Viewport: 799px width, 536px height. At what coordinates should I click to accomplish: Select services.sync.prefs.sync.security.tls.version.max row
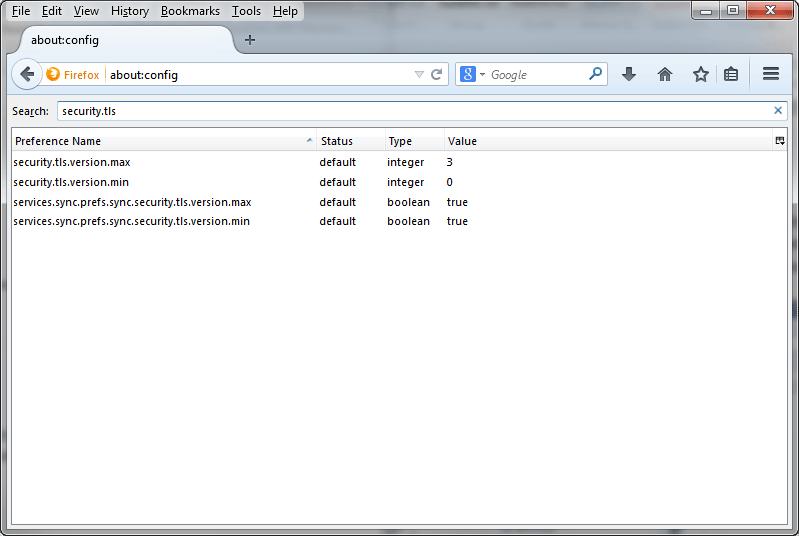click(x=400, y=202)
